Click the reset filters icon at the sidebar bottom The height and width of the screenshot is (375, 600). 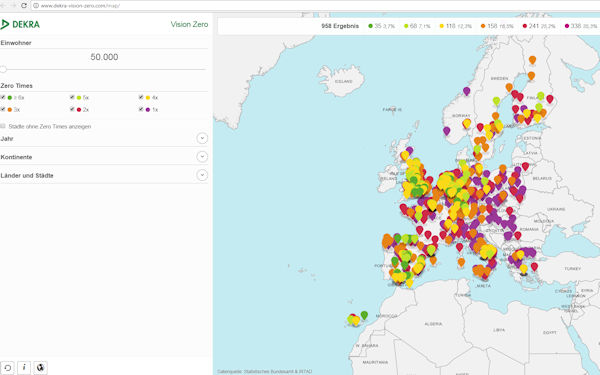point(8,368)
